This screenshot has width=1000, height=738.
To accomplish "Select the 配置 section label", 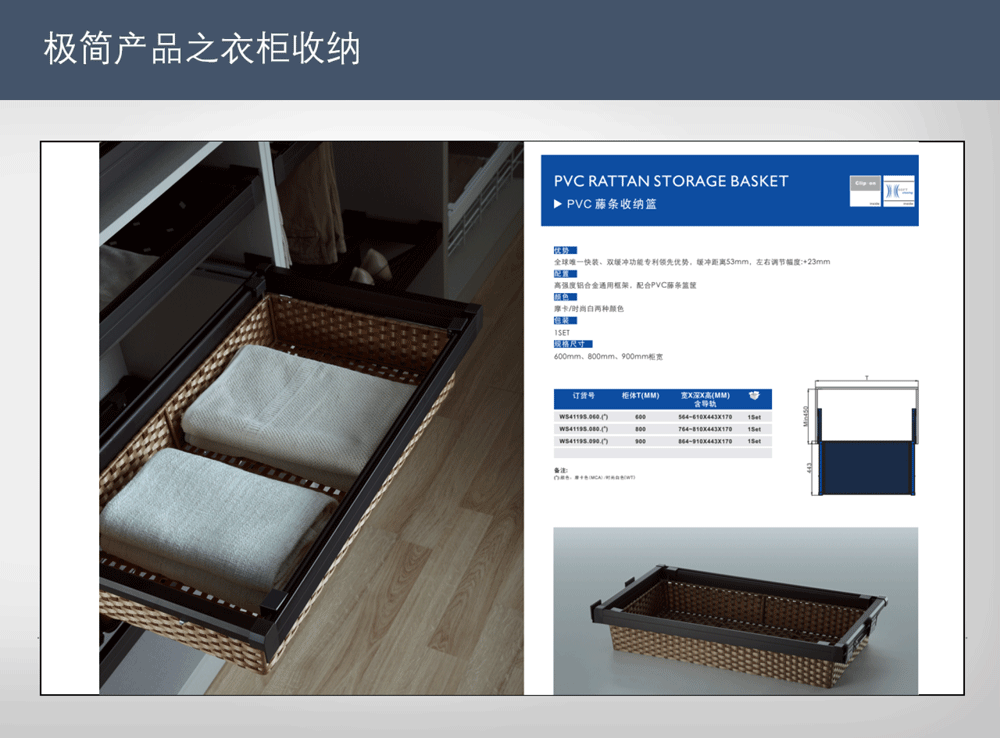I will [x=563, y=273].
